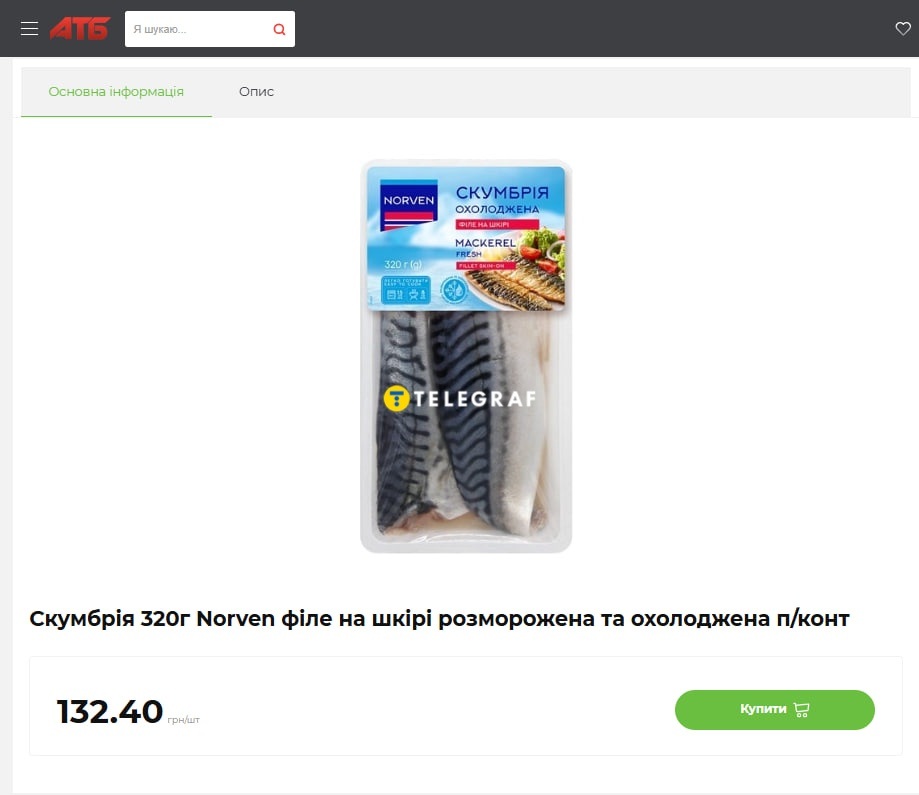Click the green 'Купити' button
Screen dimensions: 919x795
(774, 709)
